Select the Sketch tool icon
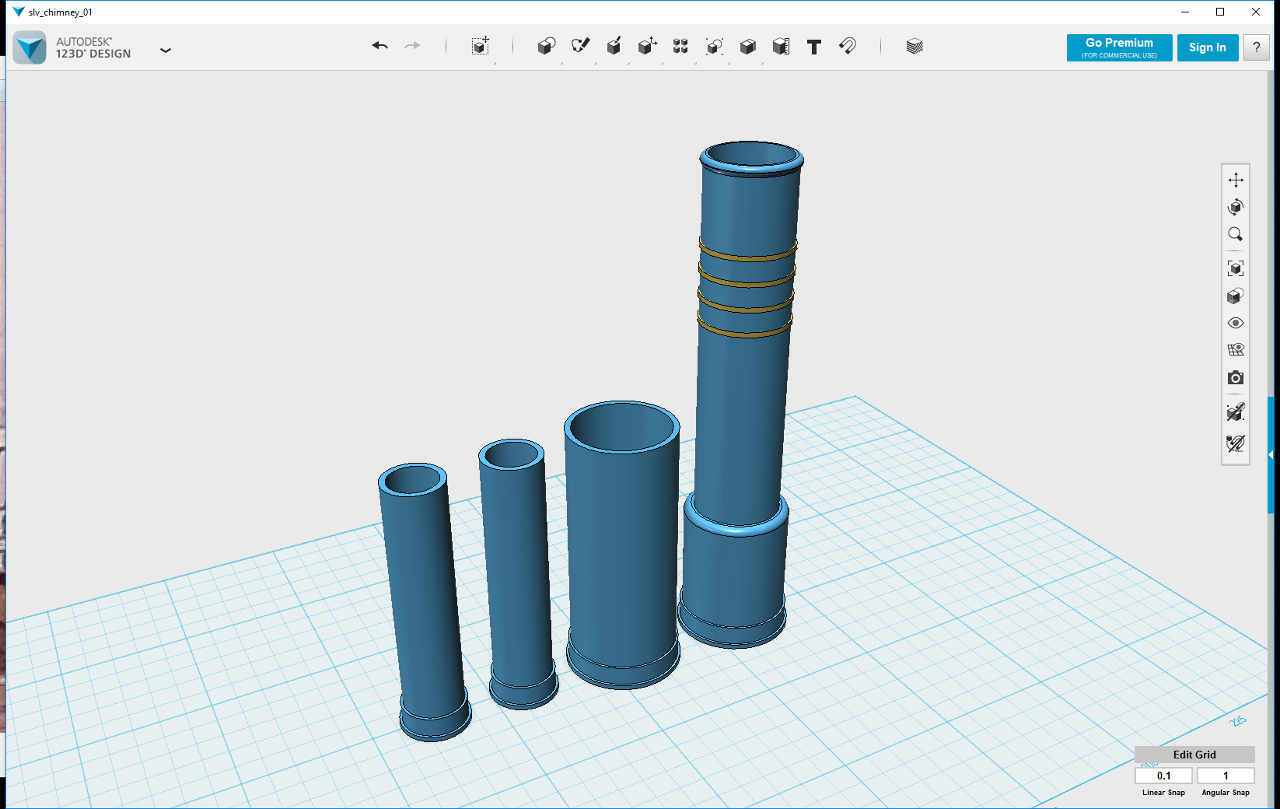Viewport: 1280px width, 809px height. click(580, 46)
